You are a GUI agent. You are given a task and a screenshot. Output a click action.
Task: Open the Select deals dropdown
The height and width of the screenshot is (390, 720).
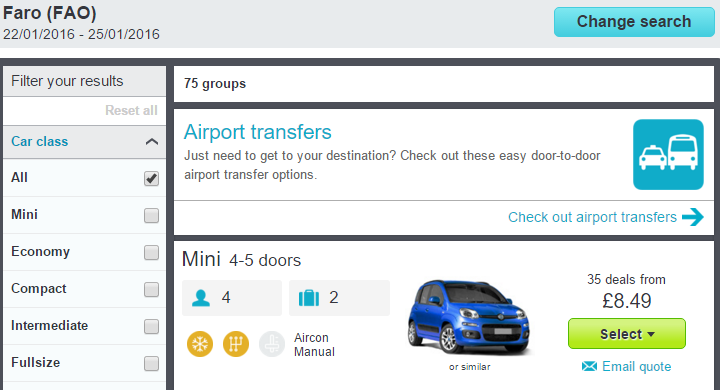coord(627,334)
